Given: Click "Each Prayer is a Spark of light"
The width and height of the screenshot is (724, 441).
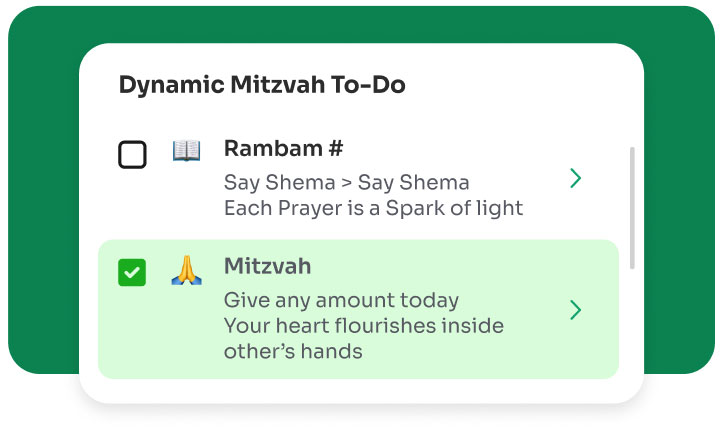Looking at the screenshot, I should pos(373,209).
